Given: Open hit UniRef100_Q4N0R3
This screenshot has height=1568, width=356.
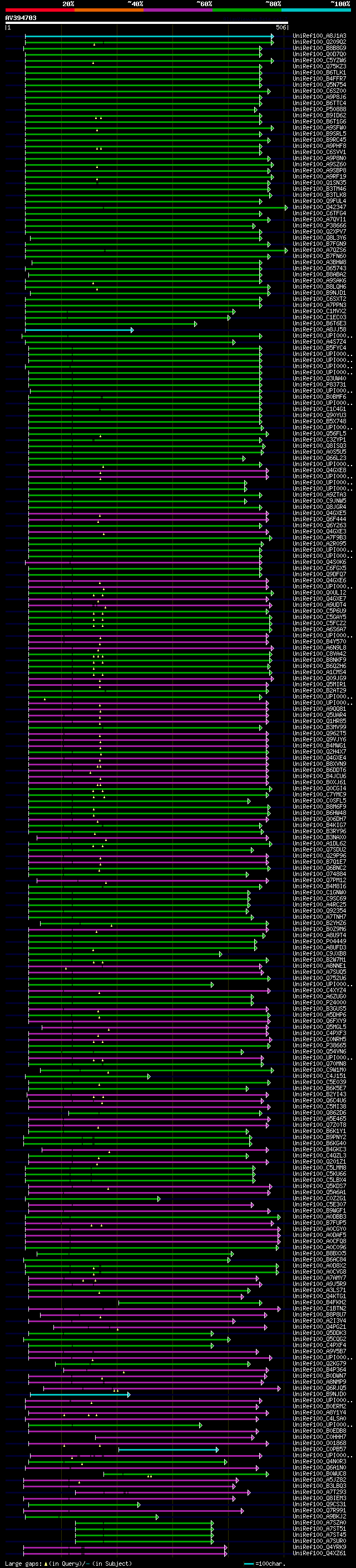Looking at the screenshot, I should click(319, 1461).
